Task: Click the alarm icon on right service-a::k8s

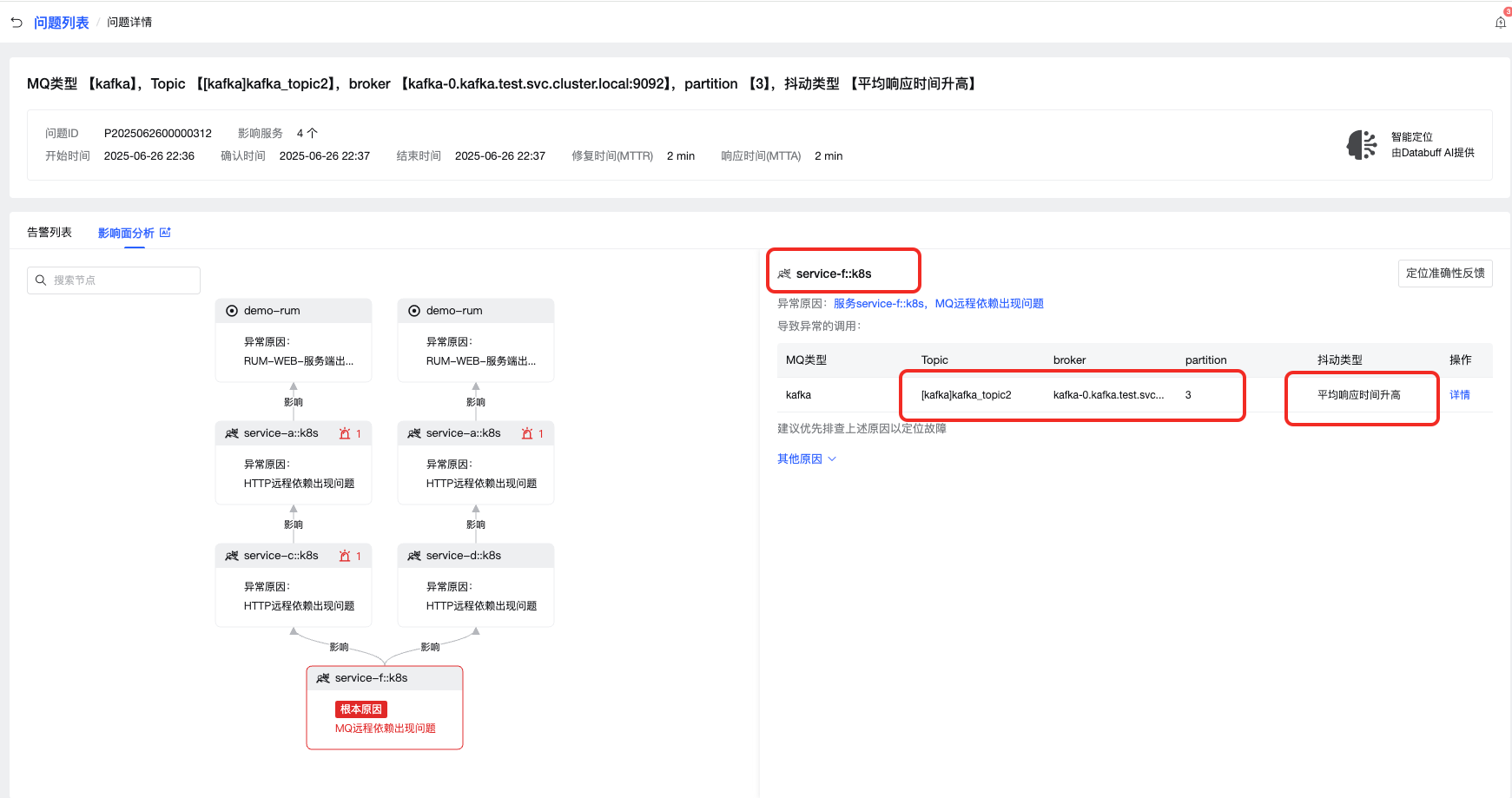Action: coord(527,433)
